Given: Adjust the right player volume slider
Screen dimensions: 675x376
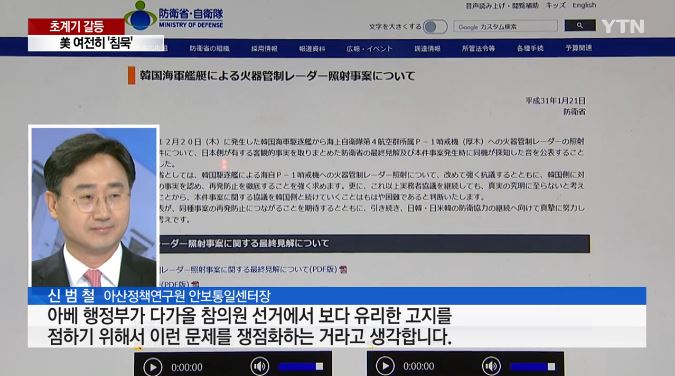Looking at the screenshot, I should point(532,367).
